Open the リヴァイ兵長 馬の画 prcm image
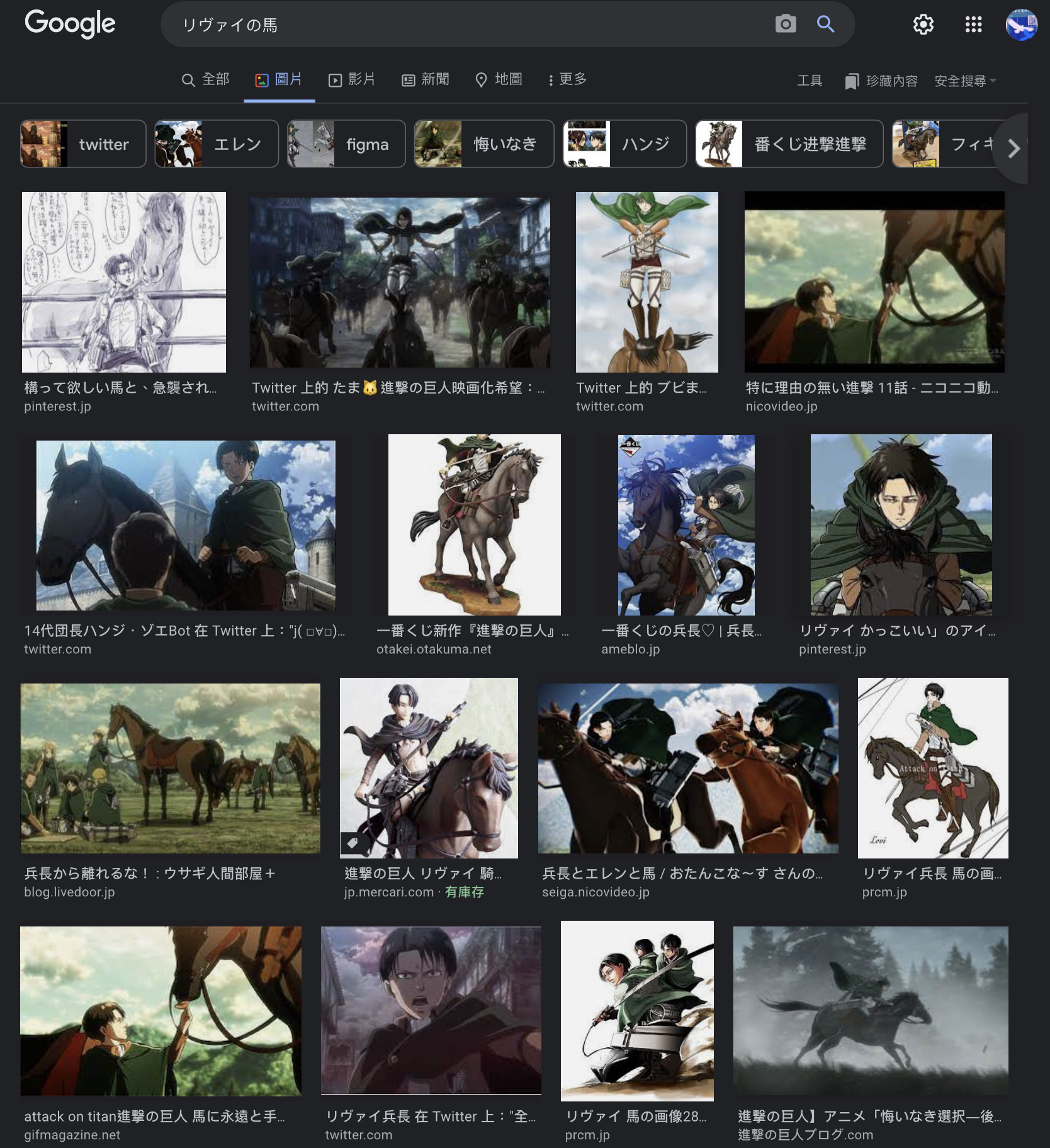1050x1148 pixels. coord(933,768)
